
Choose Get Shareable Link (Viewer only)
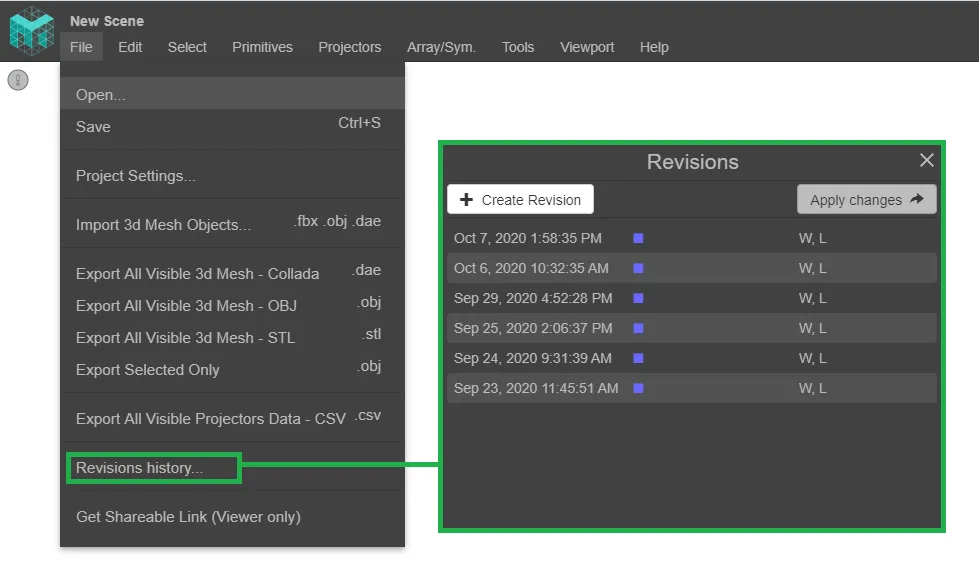tap(188, 517)
